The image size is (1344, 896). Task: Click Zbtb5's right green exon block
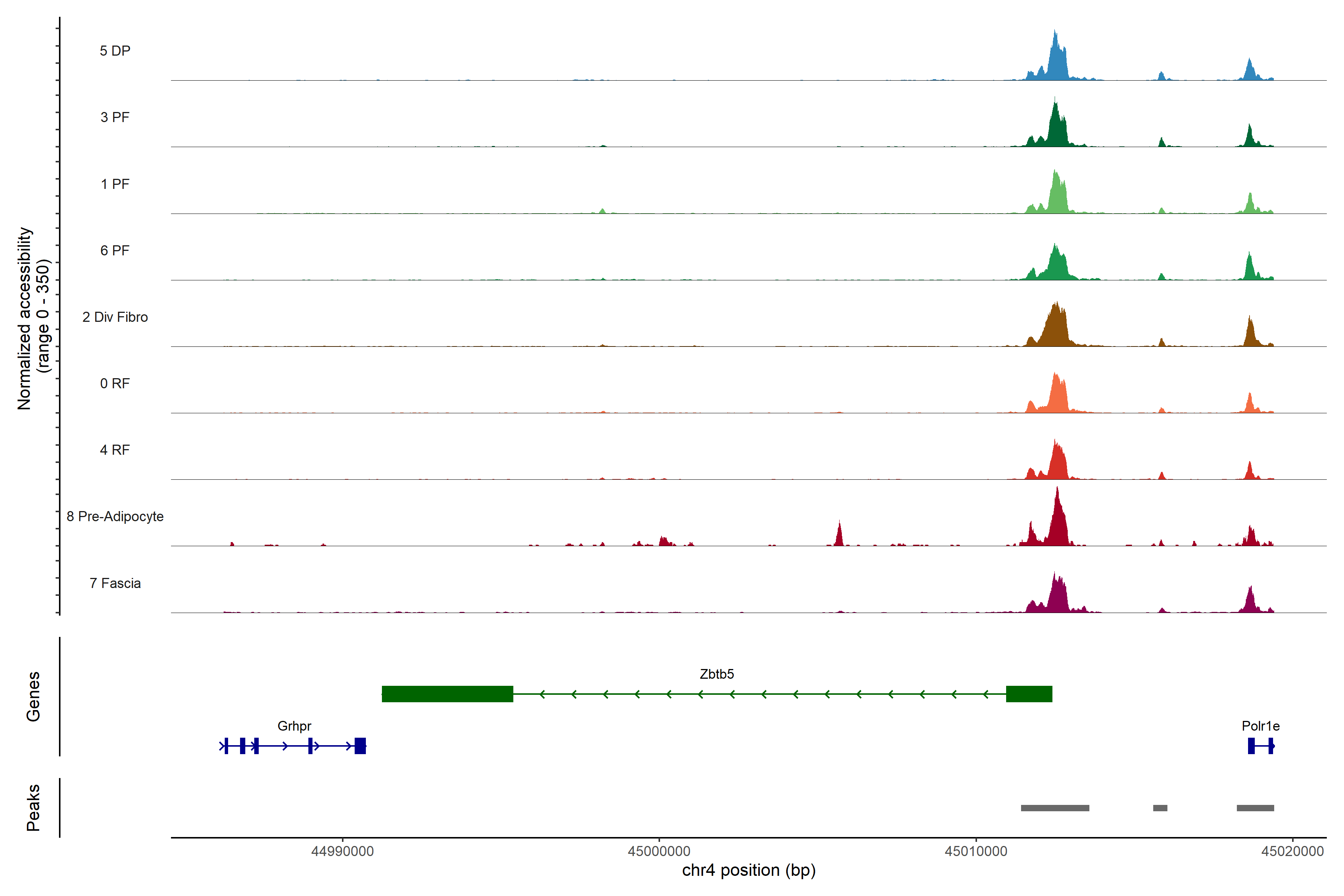tap(1029, 694)
